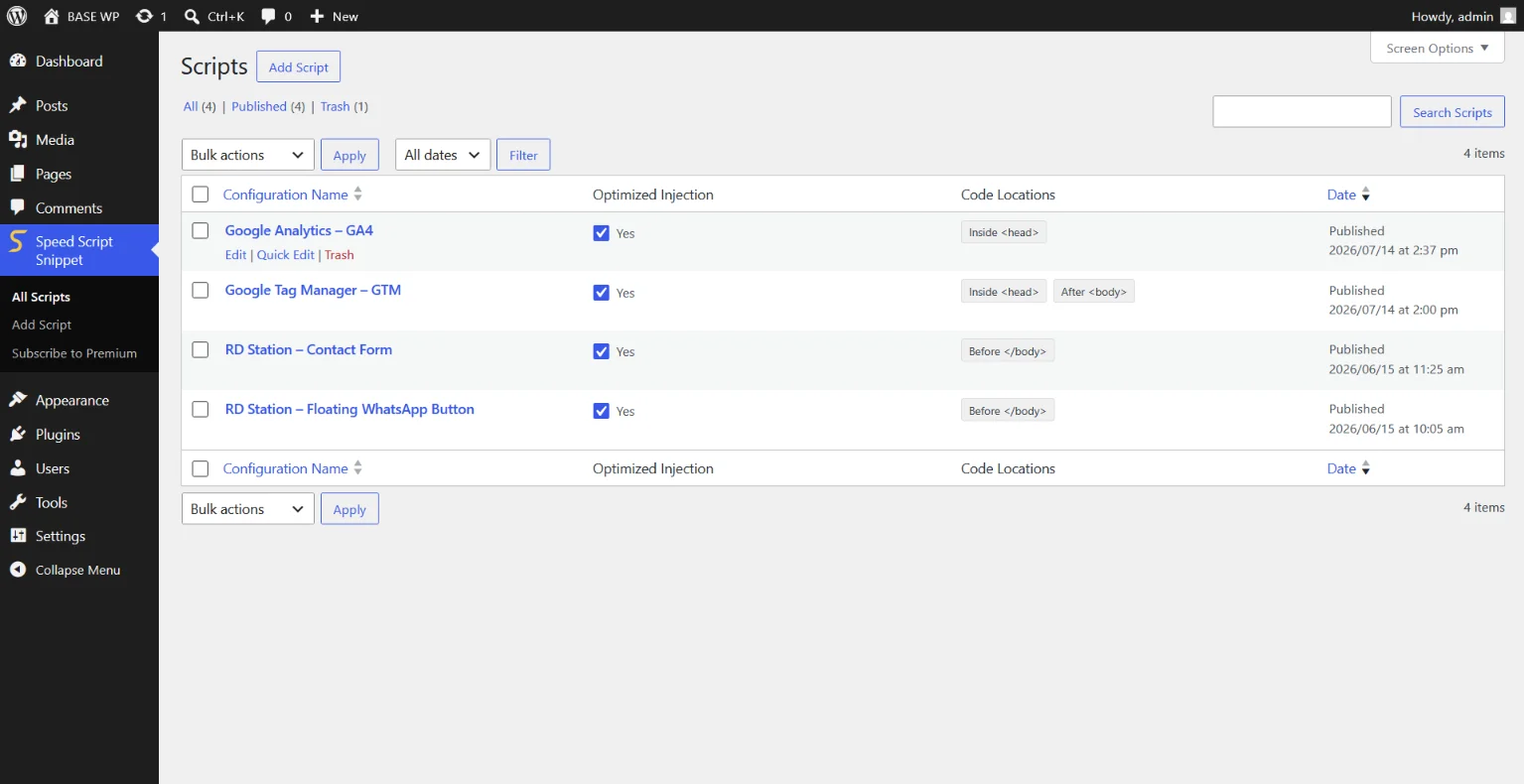1524x784 pixels.
Task: Click the Add Script button beside Scripts heading
Action: pos(299,66)
